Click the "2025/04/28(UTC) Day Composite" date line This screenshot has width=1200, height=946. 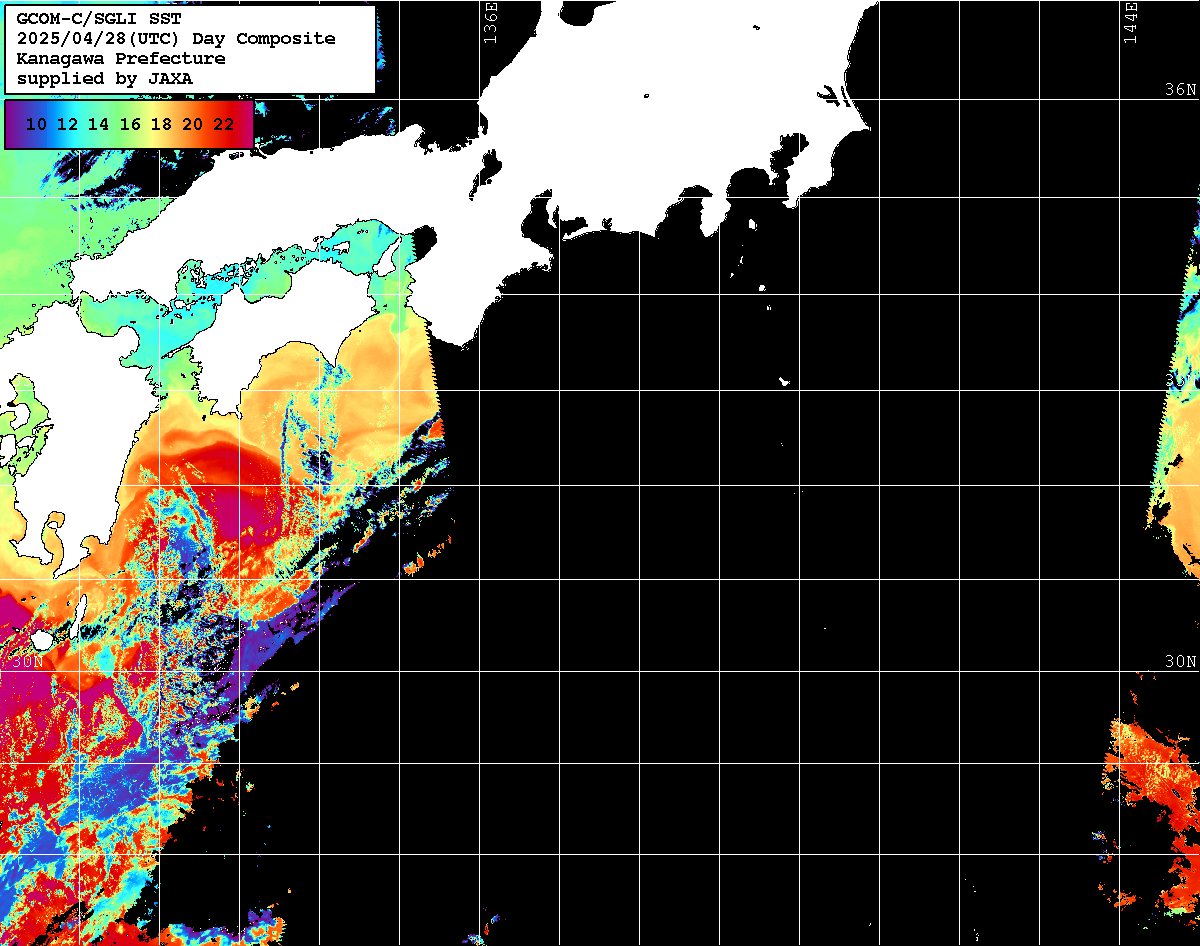176,39
